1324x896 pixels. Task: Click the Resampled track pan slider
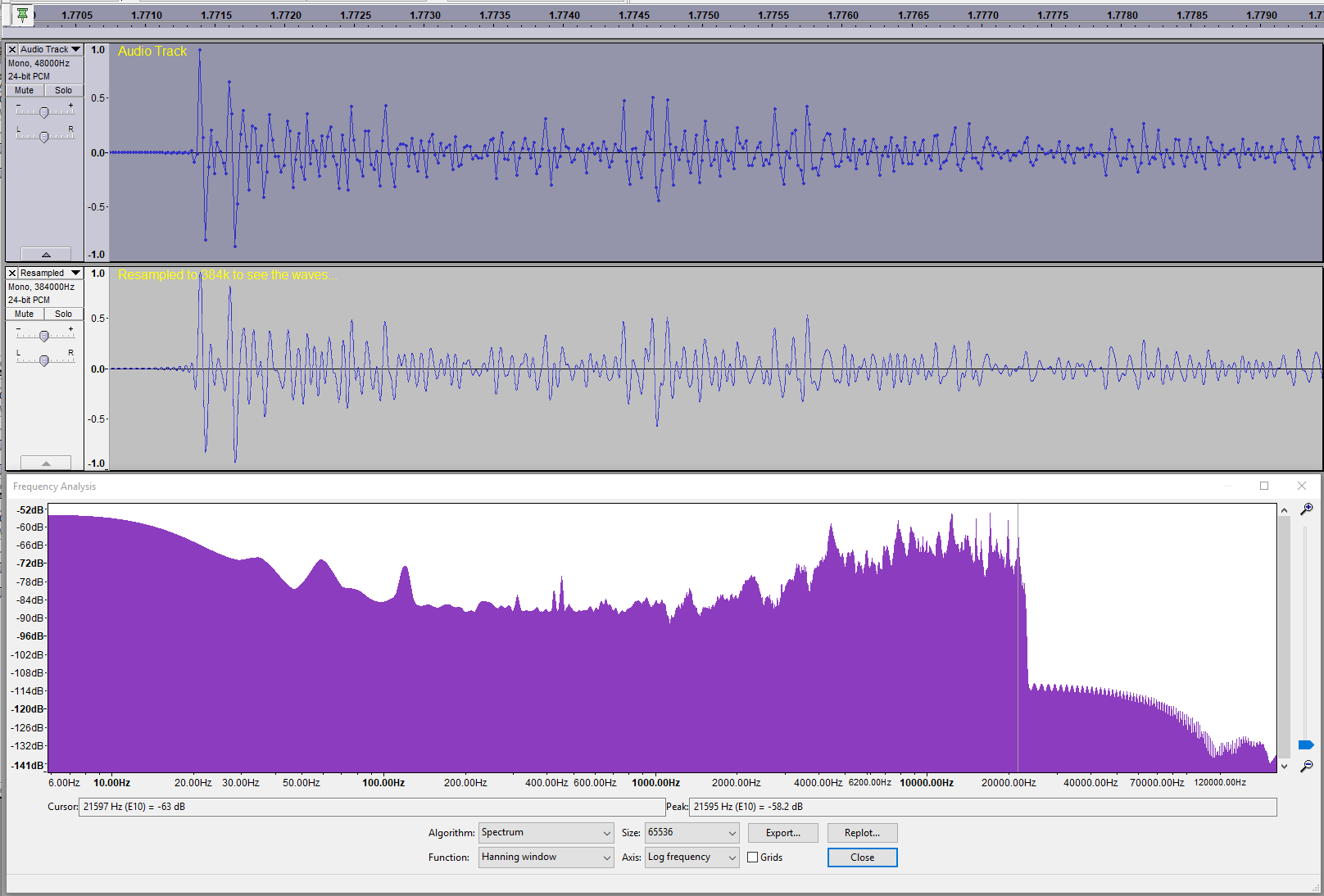click(44, 360)
